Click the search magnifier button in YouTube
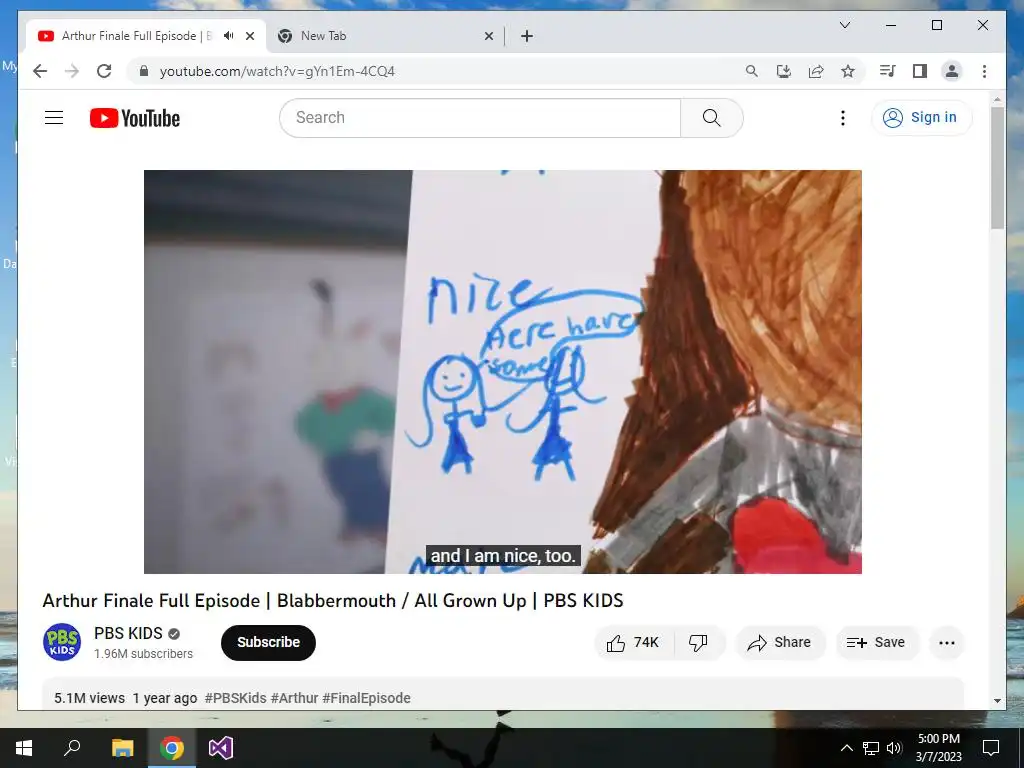Screen dimensions: 1024x768 click(x=711, y=118)
